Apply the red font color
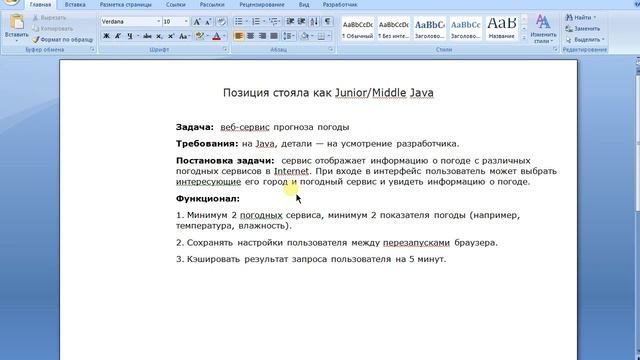Viewport: 640px width, 360px height. [x=217, y=36]
